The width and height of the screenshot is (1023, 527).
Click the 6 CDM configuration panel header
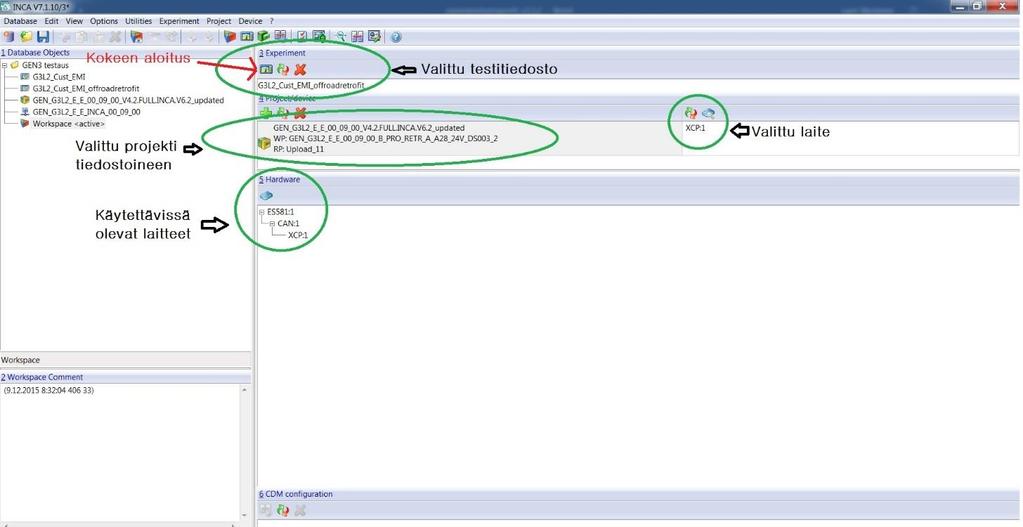296,494
